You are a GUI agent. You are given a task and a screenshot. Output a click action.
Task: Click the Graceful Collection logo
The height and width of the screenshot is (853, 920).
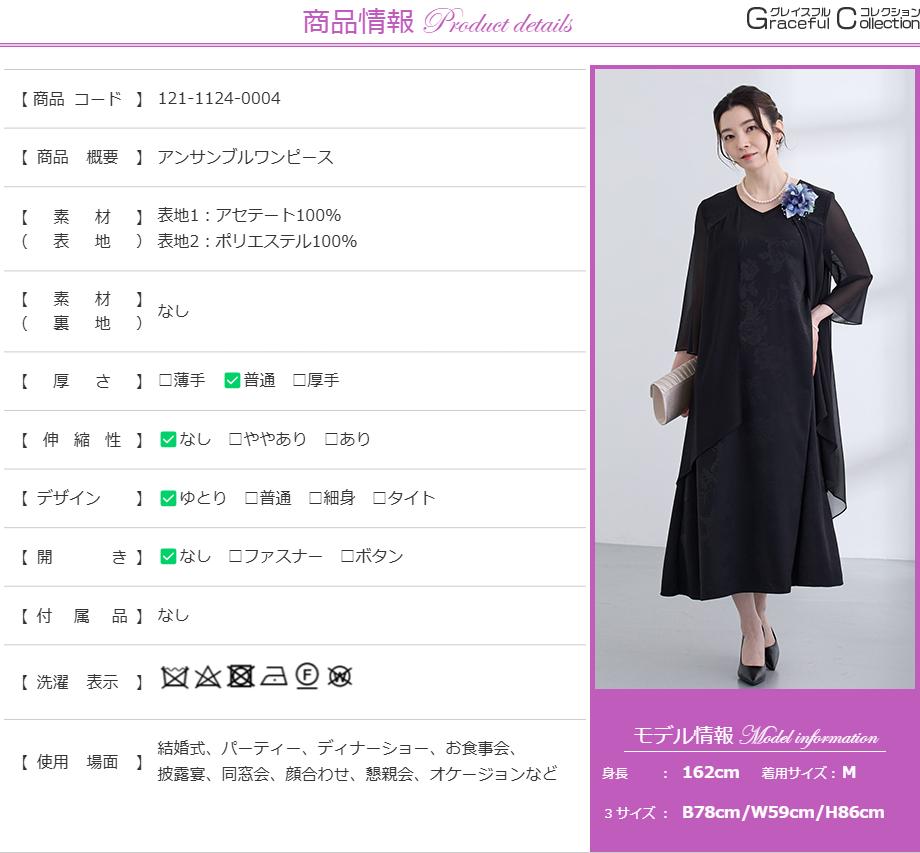pos(832,18)
